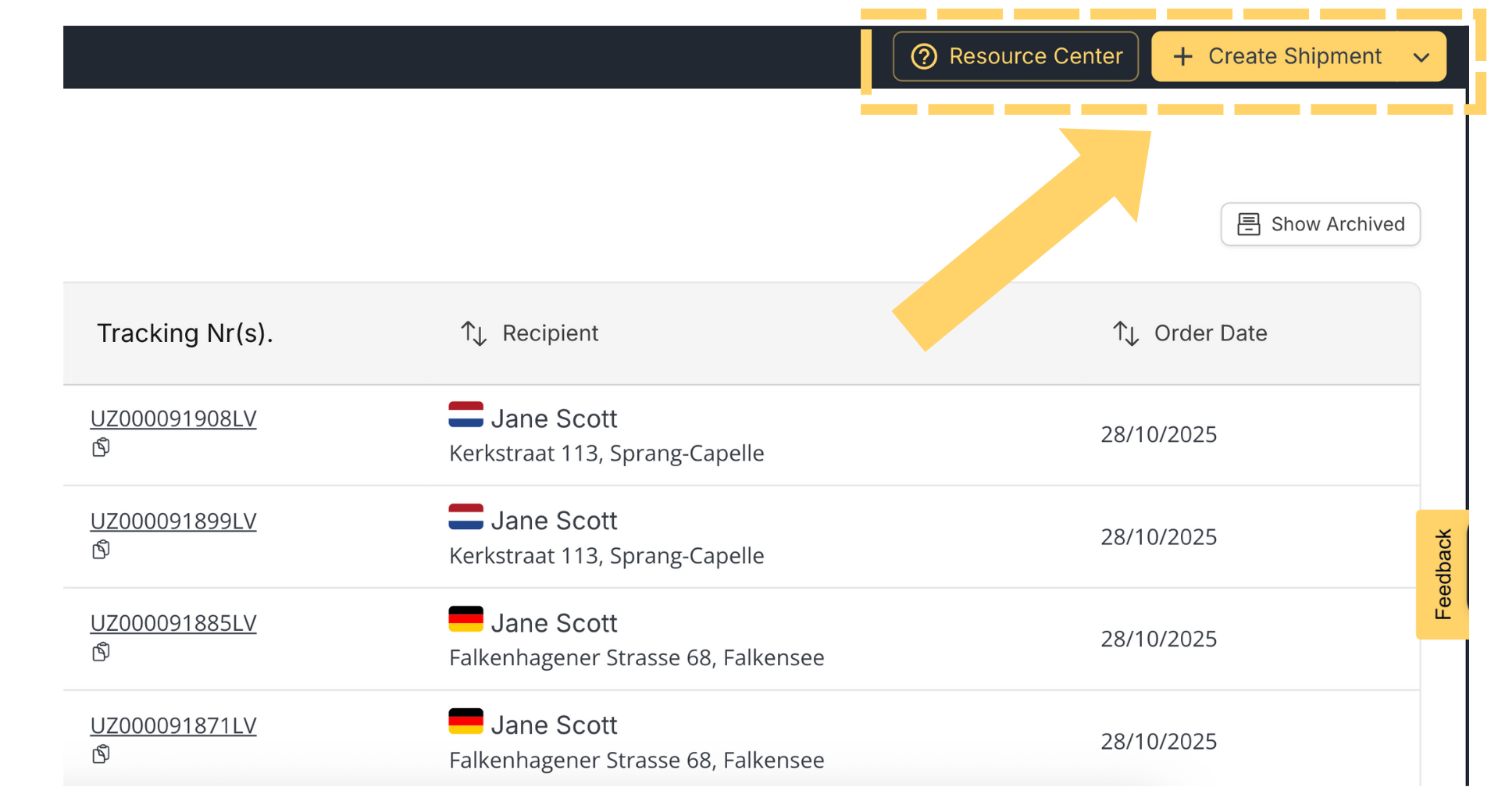Select the Kerkstraat 113 recipient in first row
The image size is (1498, 812).
pos(606,454)
